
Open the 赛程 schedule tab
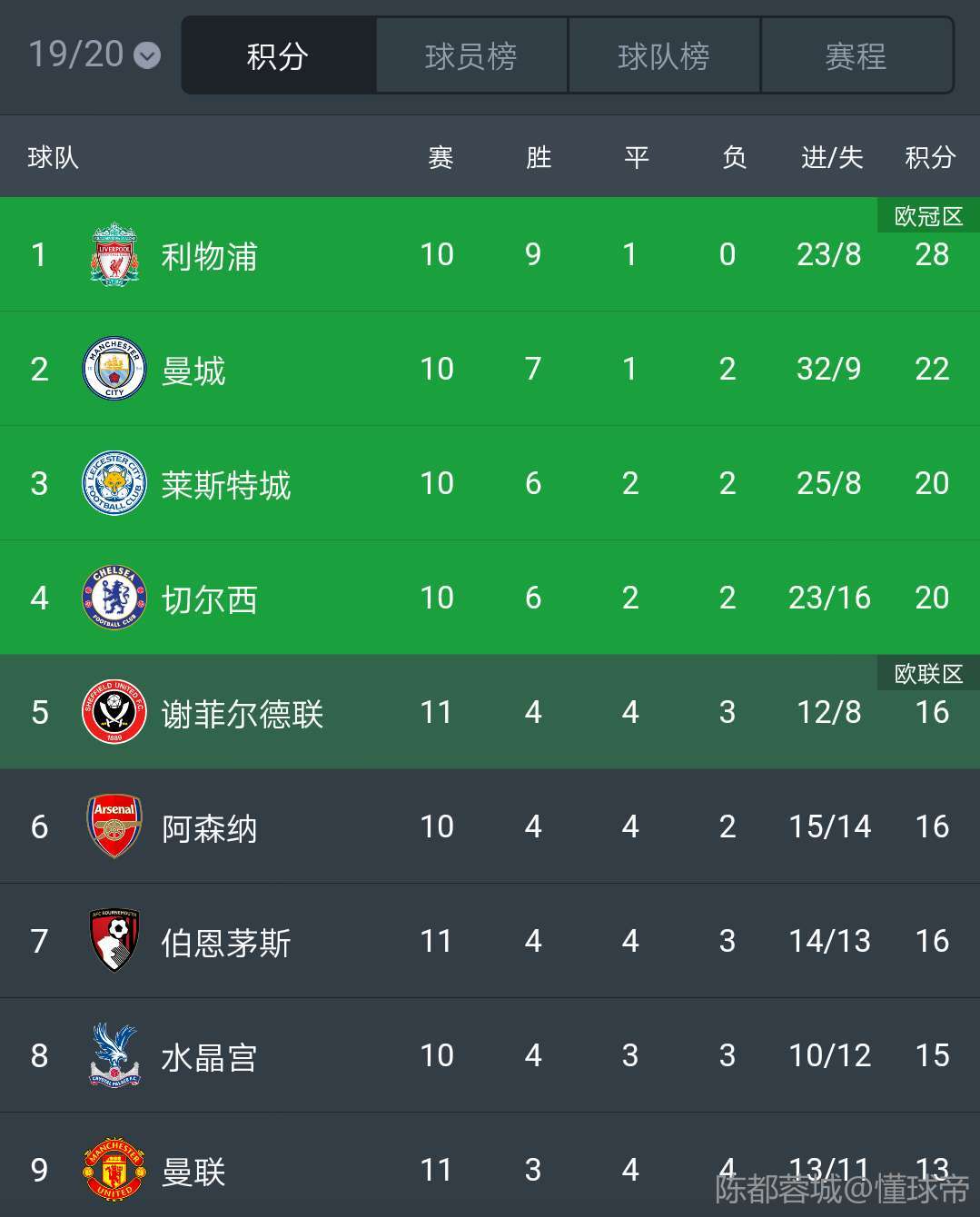point(856,56)
